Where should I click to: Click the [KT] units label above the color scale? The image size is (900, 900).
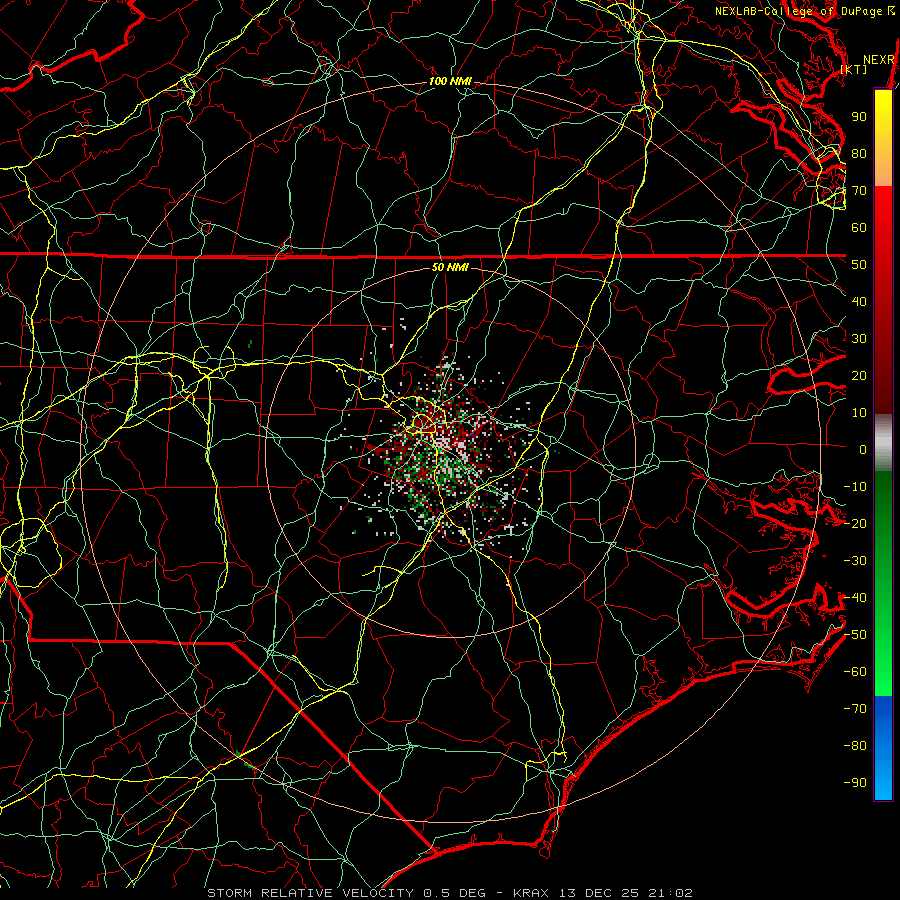854,69
